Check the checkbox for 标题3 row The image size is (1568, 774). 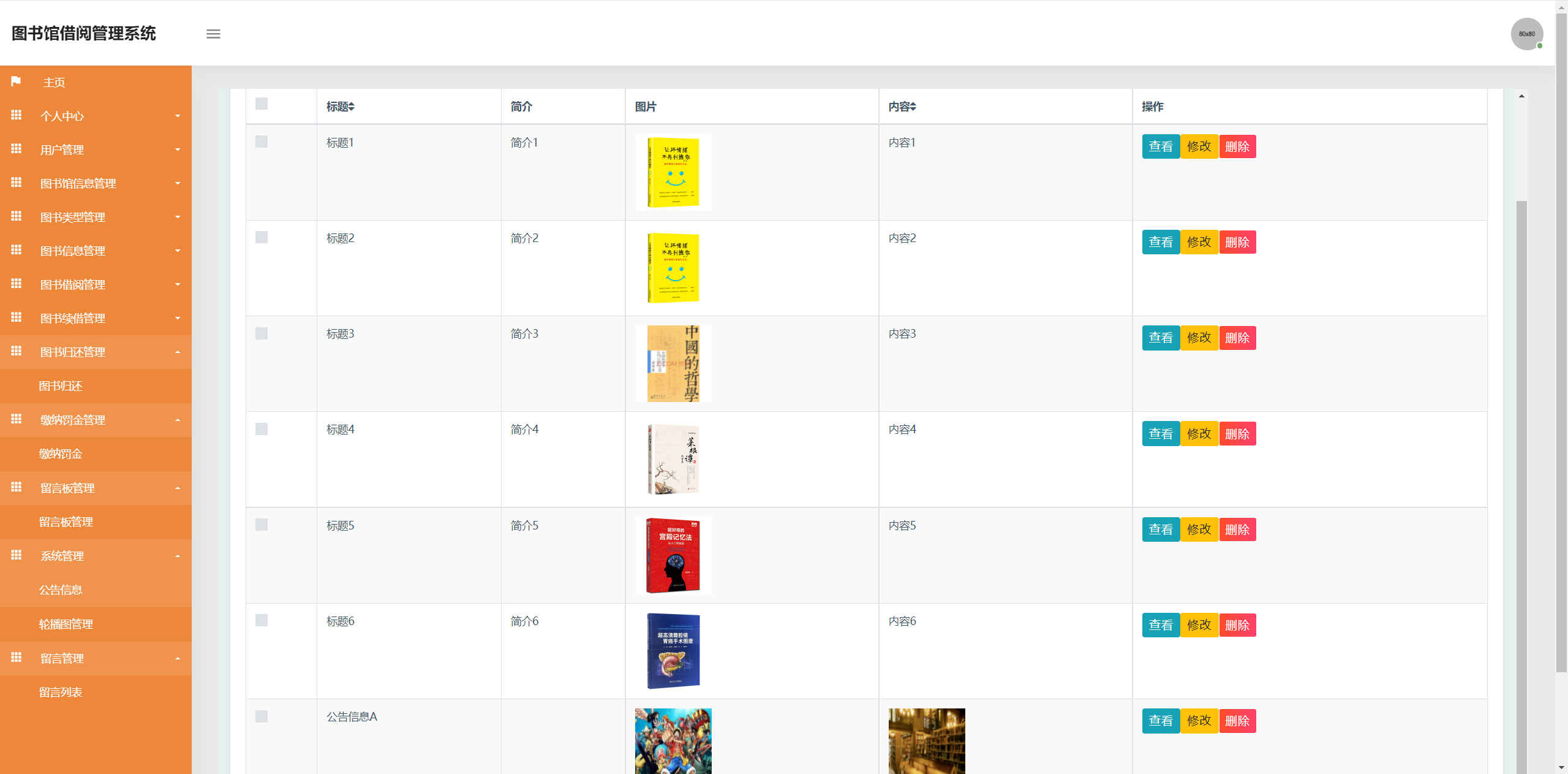[x=262, y=333]
